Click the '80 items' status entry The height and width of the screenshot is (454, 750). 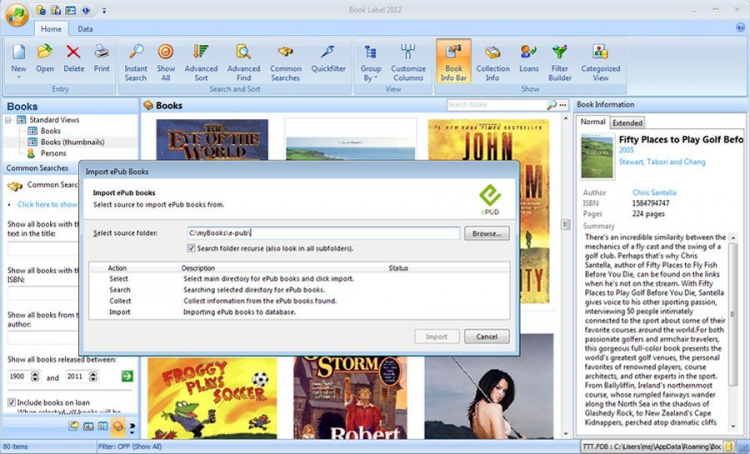point(15,447)
